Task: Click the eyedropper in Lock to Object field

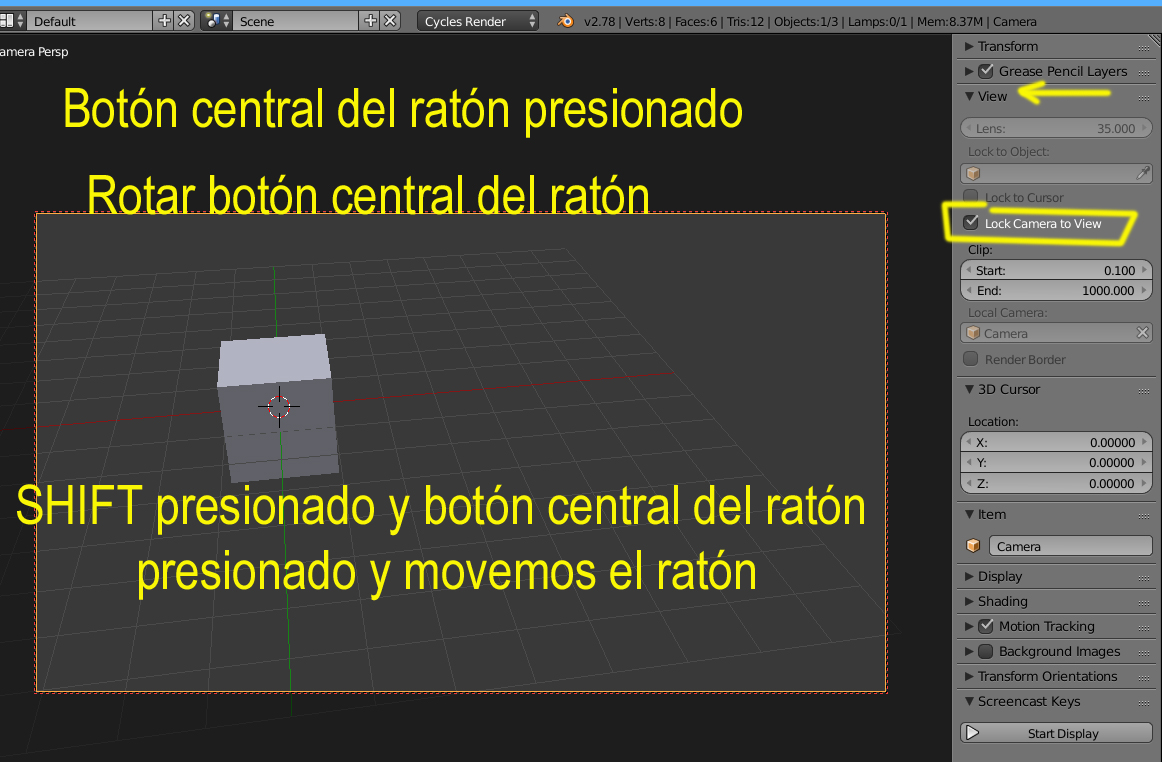Action: (x=1143, y=173)
